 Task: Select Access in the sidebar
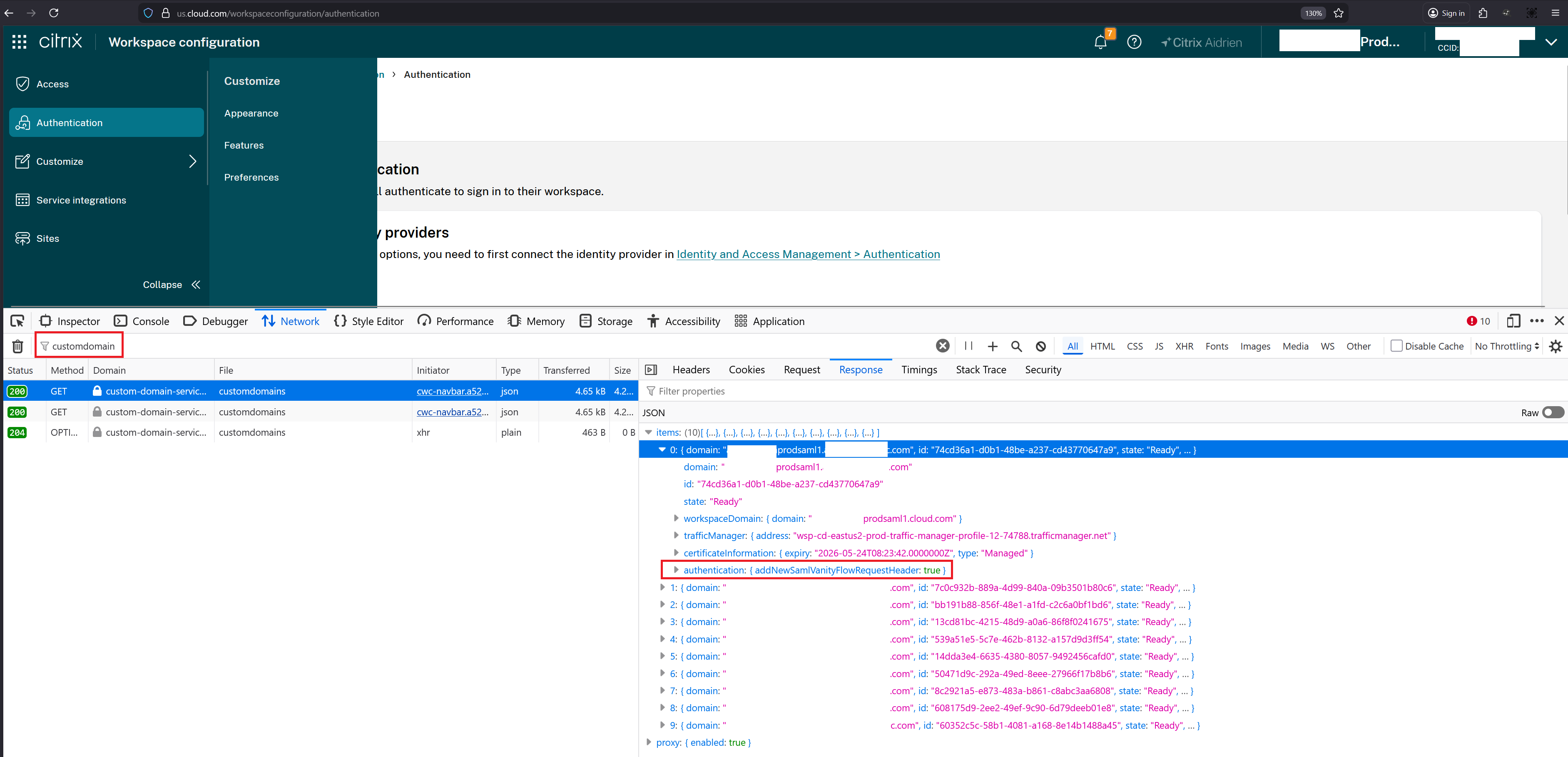107,84
